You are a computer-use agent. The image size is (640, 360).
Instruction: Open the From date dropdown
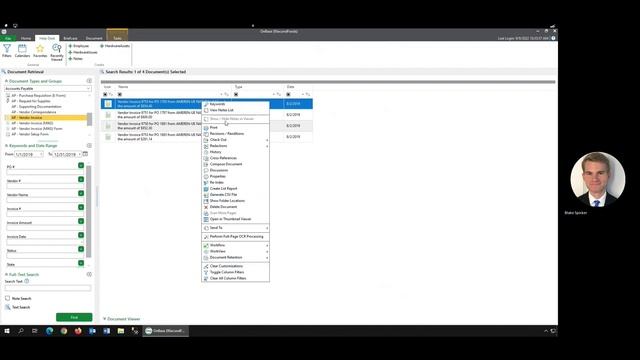(x=41, y=154)
